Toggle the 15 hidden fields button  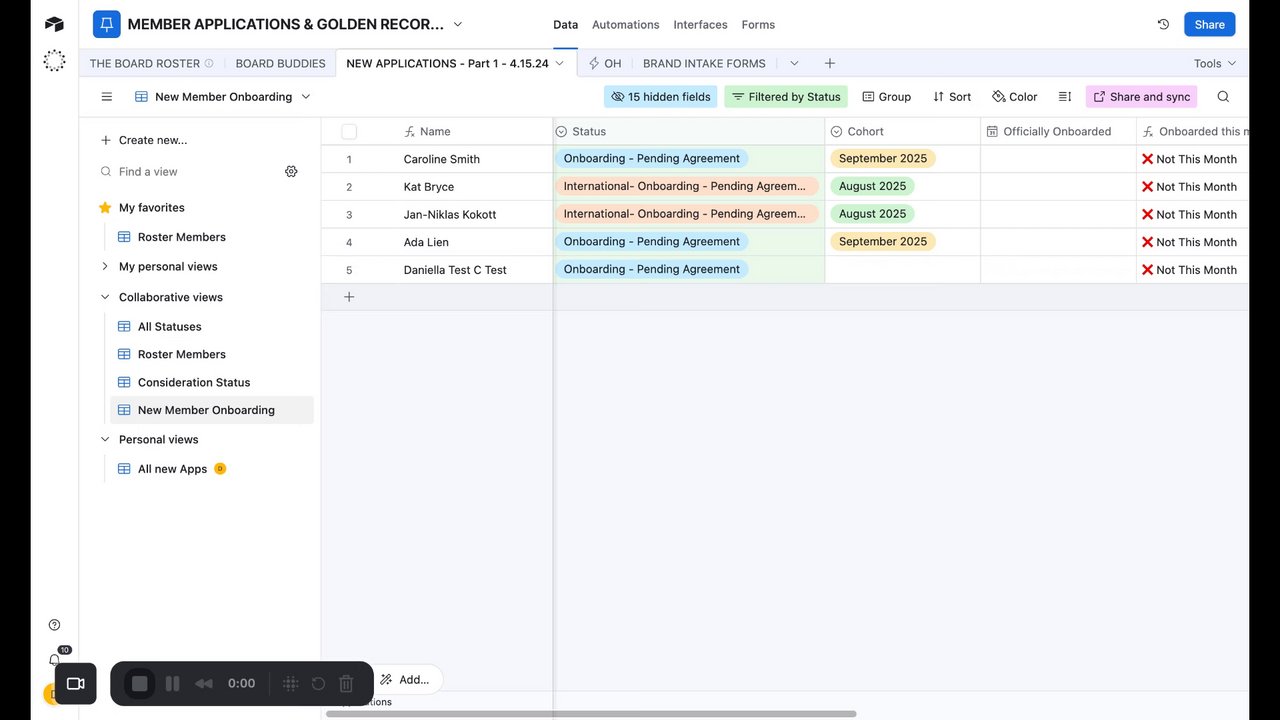pos(661,97)
